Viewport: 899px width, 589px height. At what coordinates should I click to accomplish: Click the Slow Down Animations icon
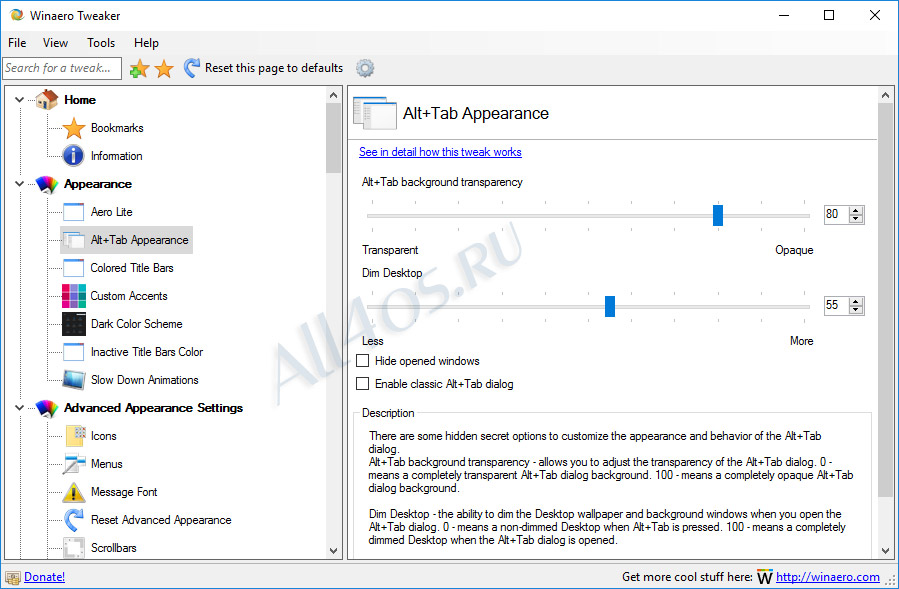coord(74,380)
